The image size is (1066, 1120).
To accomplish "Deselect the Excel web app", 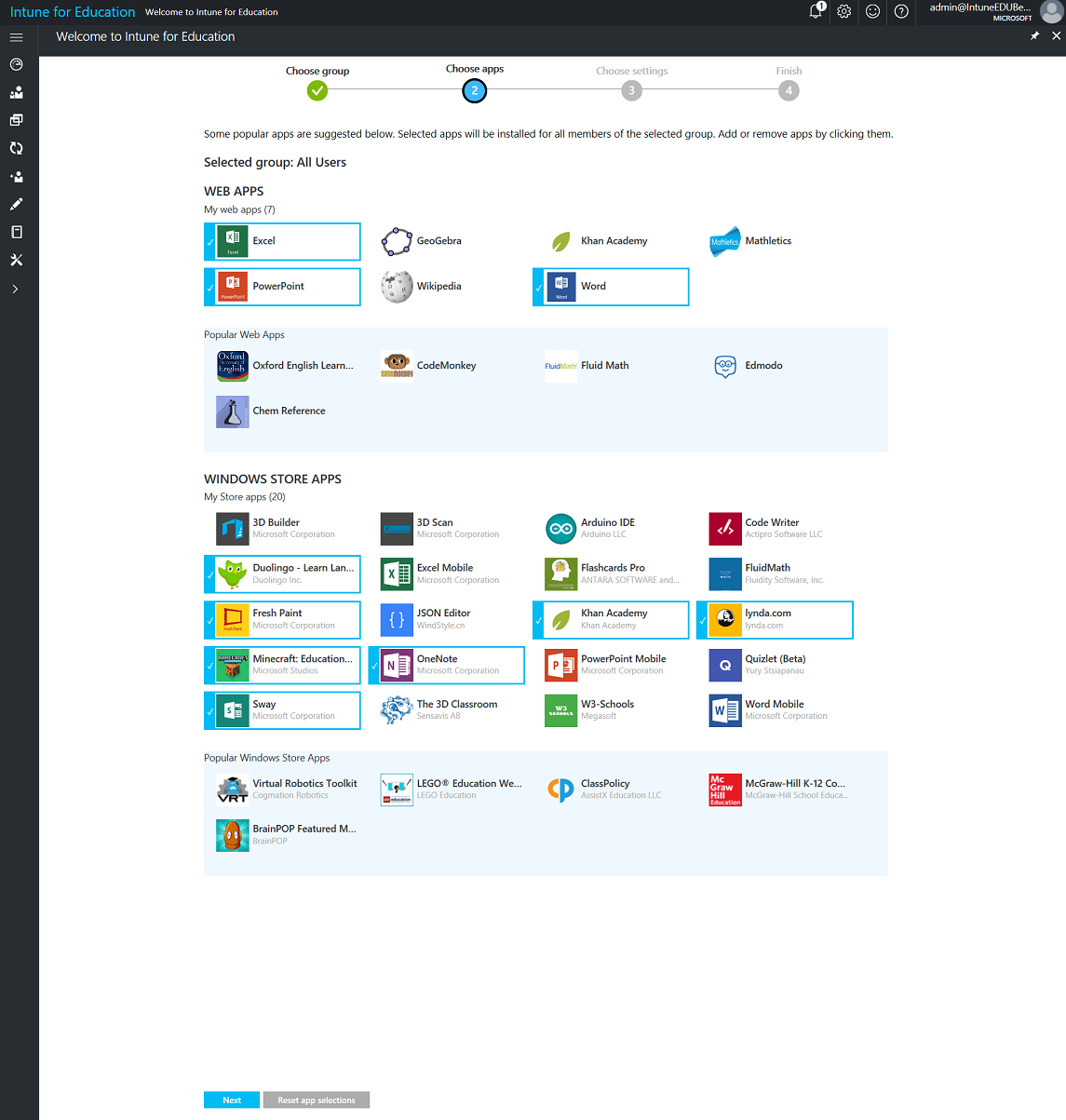I will [282, 241].
